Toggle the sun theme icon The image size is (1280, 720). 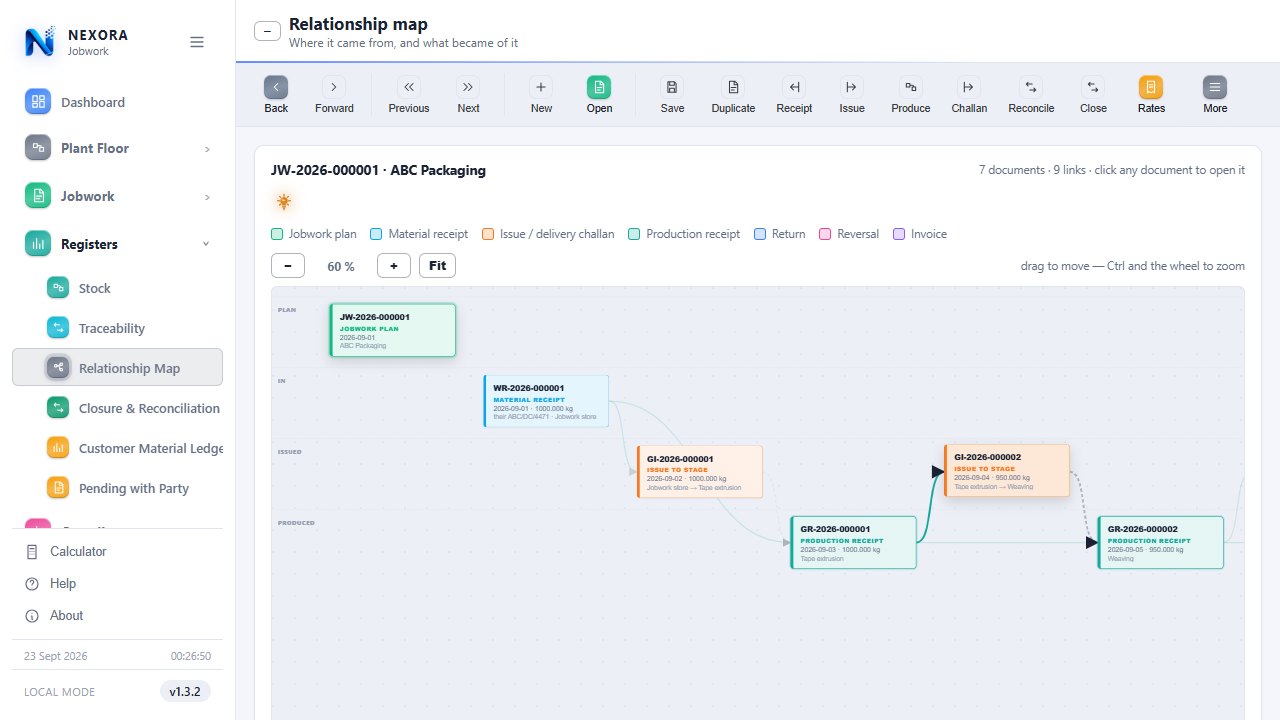pyautogui.click(x=284, y=202)
